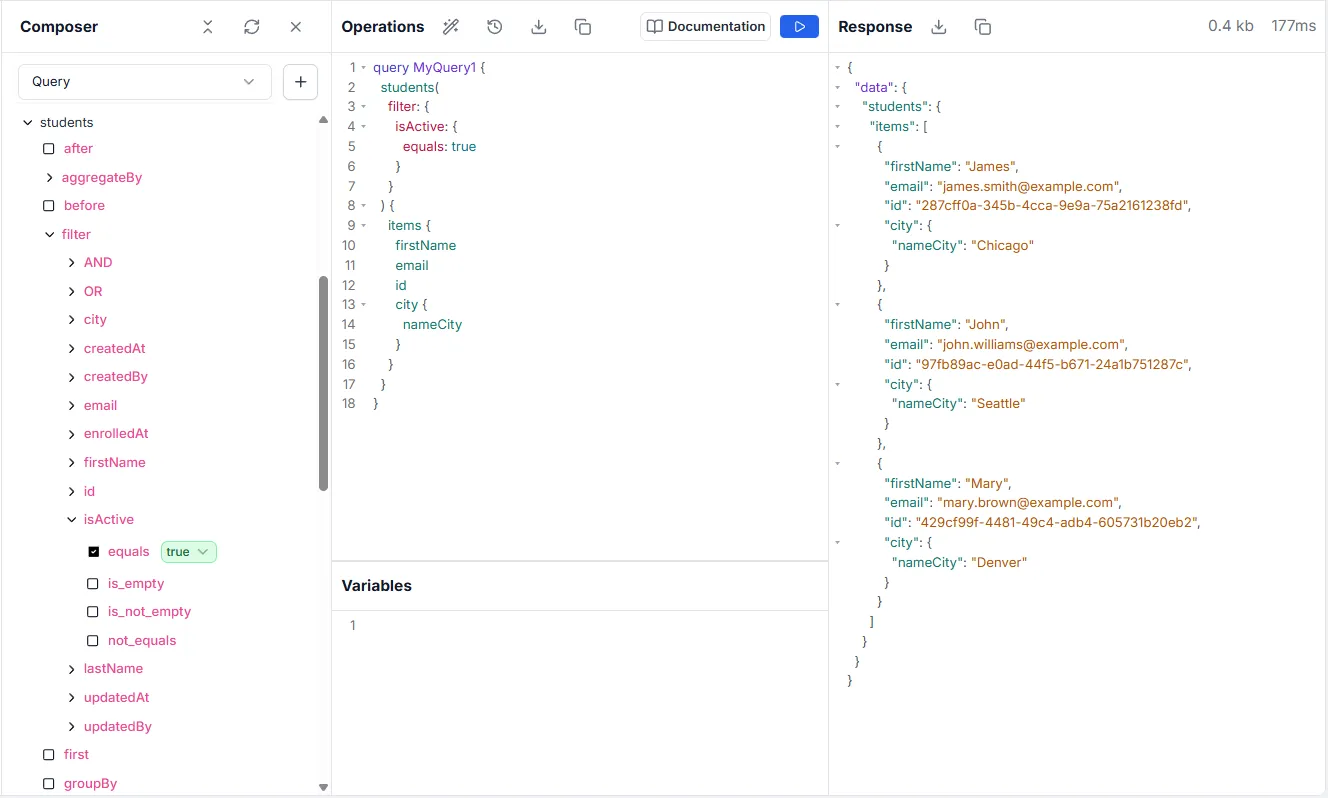Screen dimensions: 1328x798
Task: Add a new operation with plus button
Action: (x=300, y=82)
